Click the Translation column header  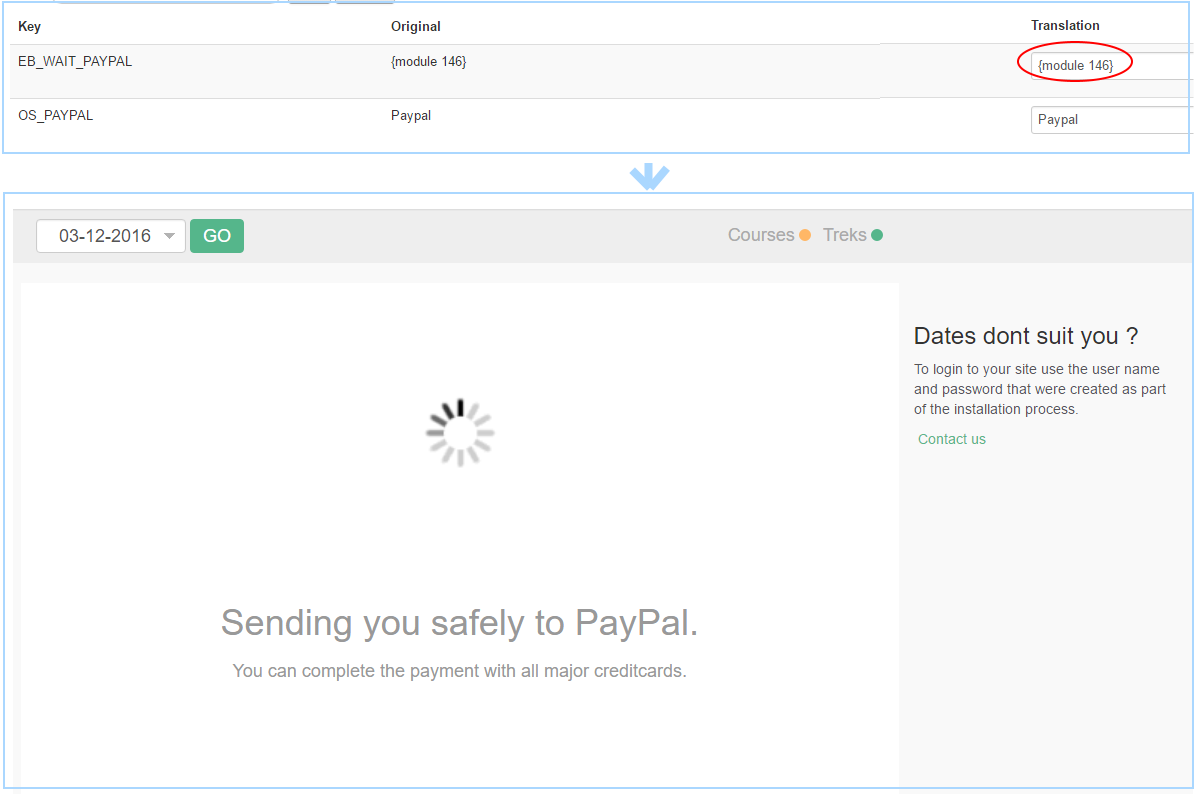[x=1065, y=25]
